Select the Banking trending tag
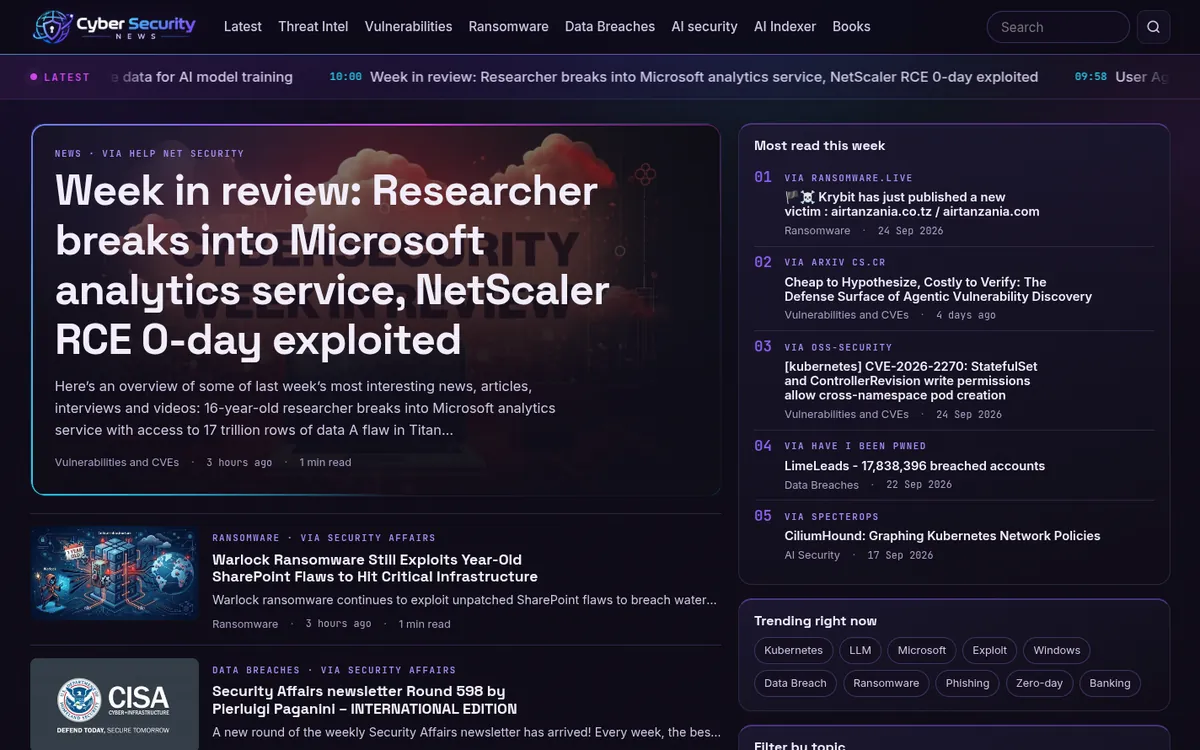Image resolution: width=1200 pixels, height=750 pixels. pos(1110,683)
